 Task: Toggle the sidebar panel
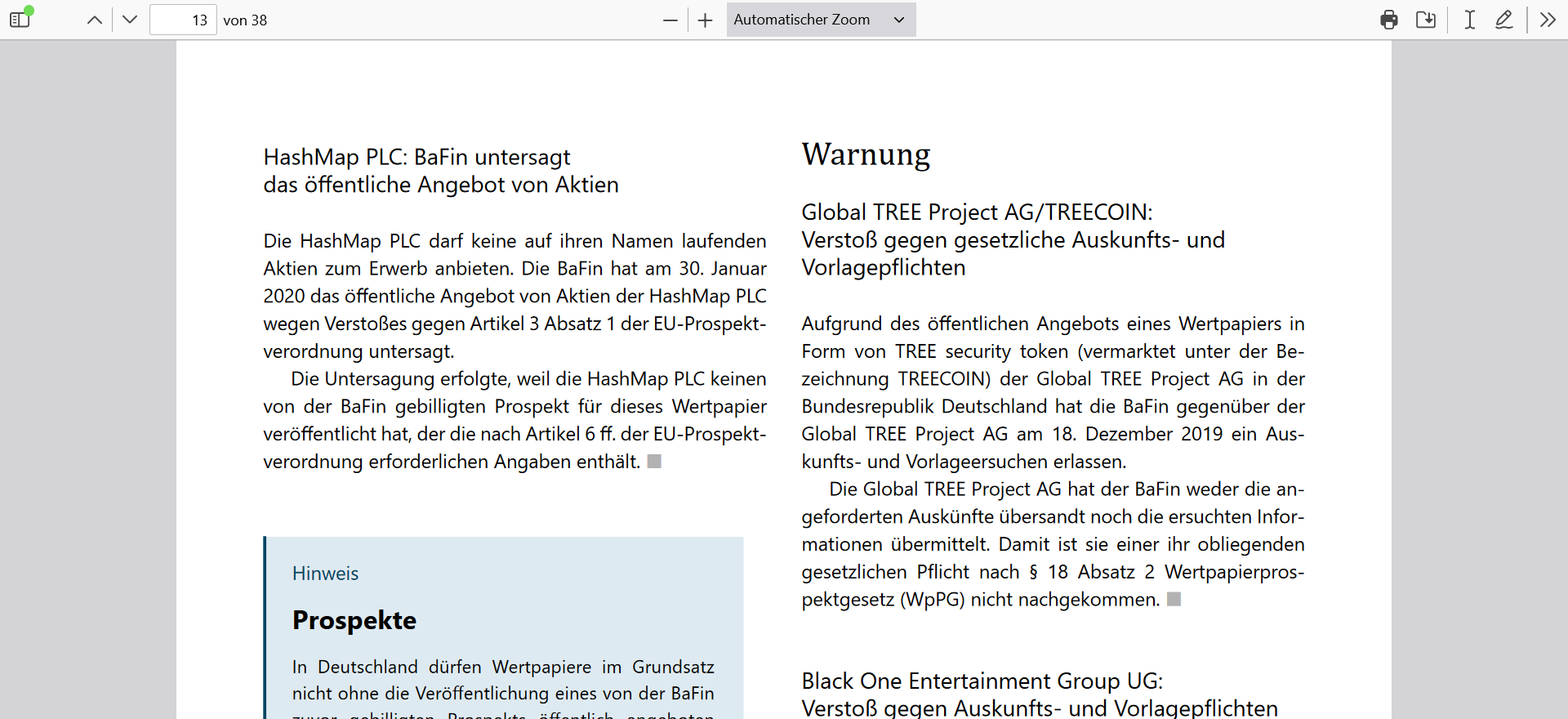coord(20,20)
